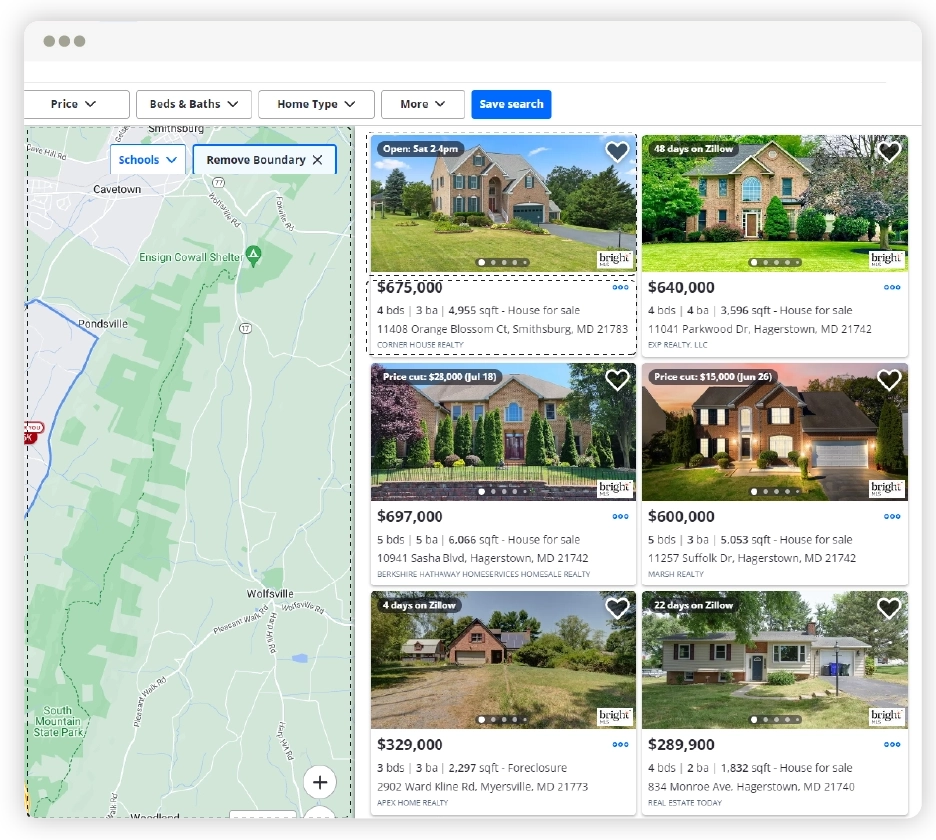Save the $675,000 Orange Blossom Ct home with heart
Image resolution: width=936 pixels, height=840 pixels.
pyautogui.click(x=617, y=151)
